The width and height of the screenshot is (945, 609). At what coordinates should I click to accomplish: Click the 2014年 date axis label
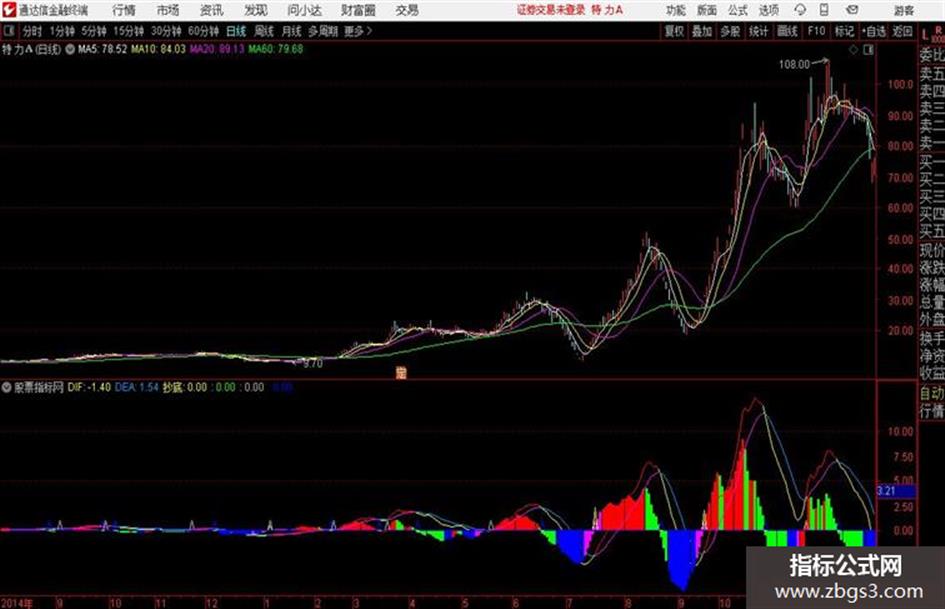click(x=17, y=603)
